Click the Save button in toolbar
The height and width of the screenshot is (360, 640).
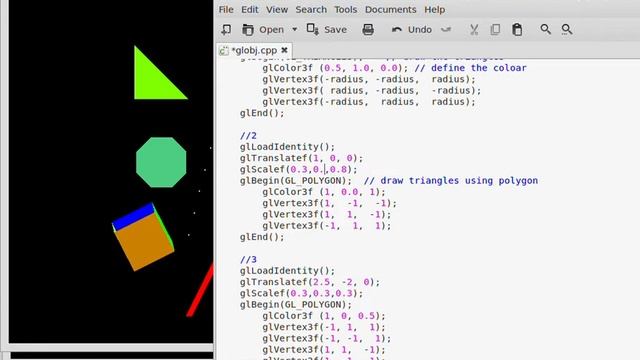[327, 29]
